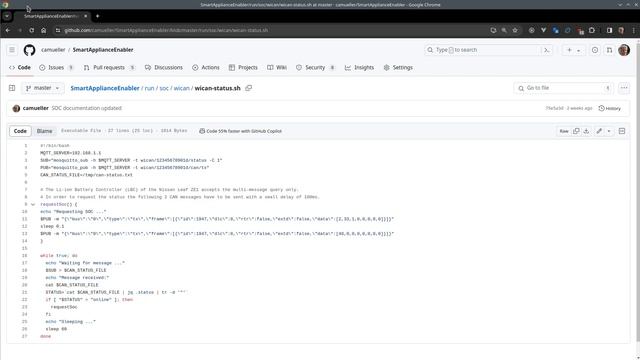Click the Chrome address bar URL

pos(166,30)
